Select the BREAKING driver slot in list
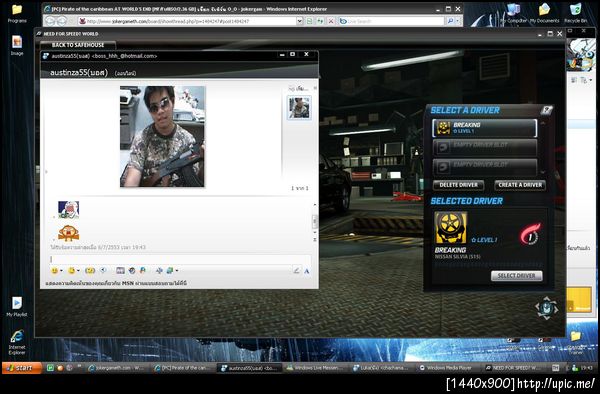This screenshot has width=600, height=394. 484,128
